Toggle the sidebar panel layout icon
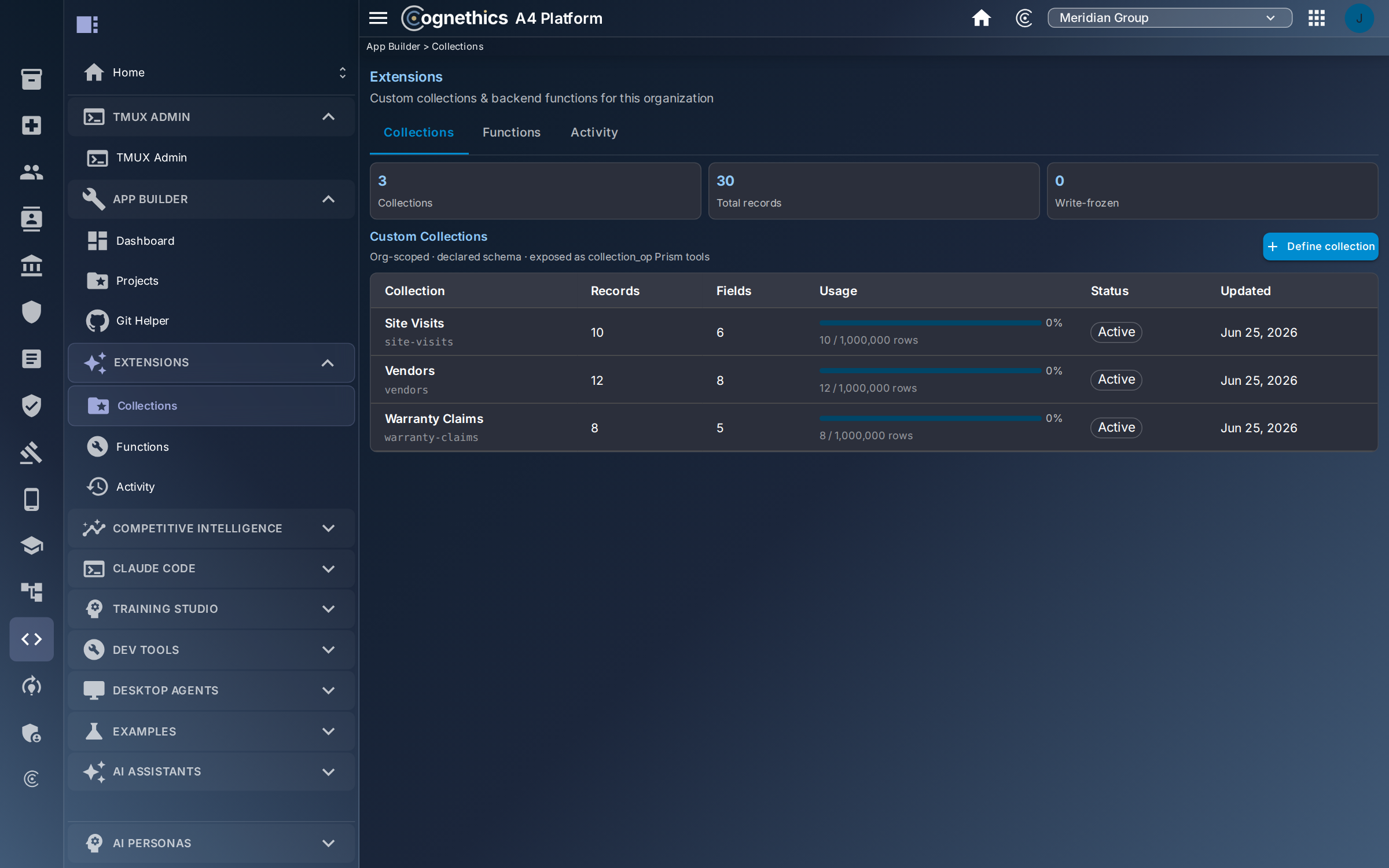Viewport: 1389px width, 868px height. (87, 24)
